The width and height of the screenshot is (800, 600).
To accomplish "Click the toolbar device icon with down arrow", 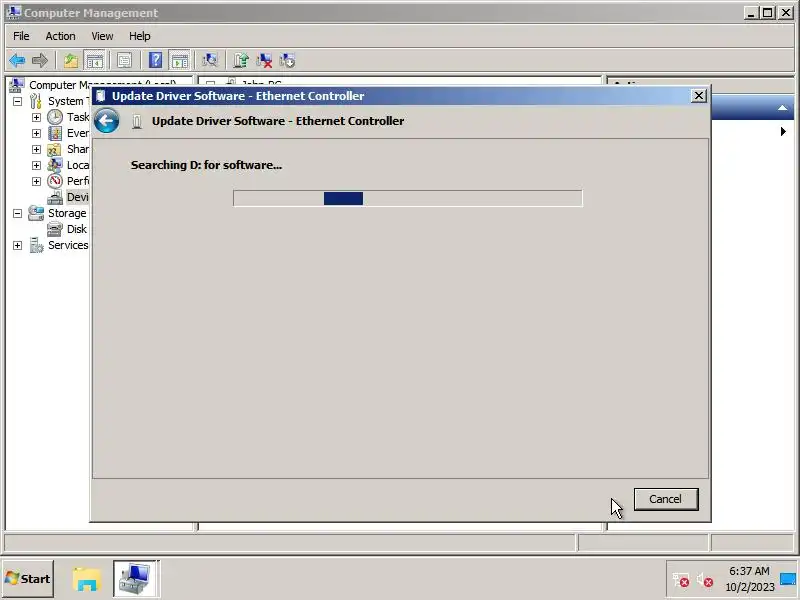I will point(287,61).
